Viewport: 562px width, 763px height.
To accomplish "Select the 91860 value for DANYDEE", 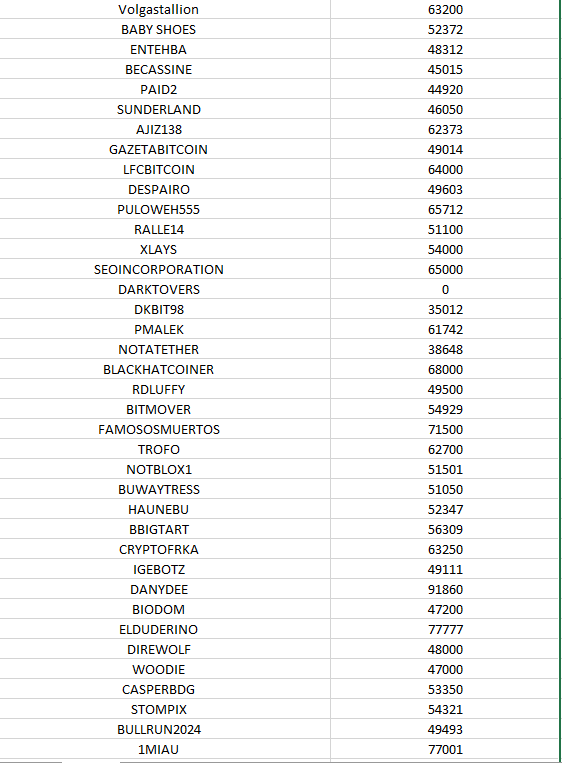I will [445, 589].
